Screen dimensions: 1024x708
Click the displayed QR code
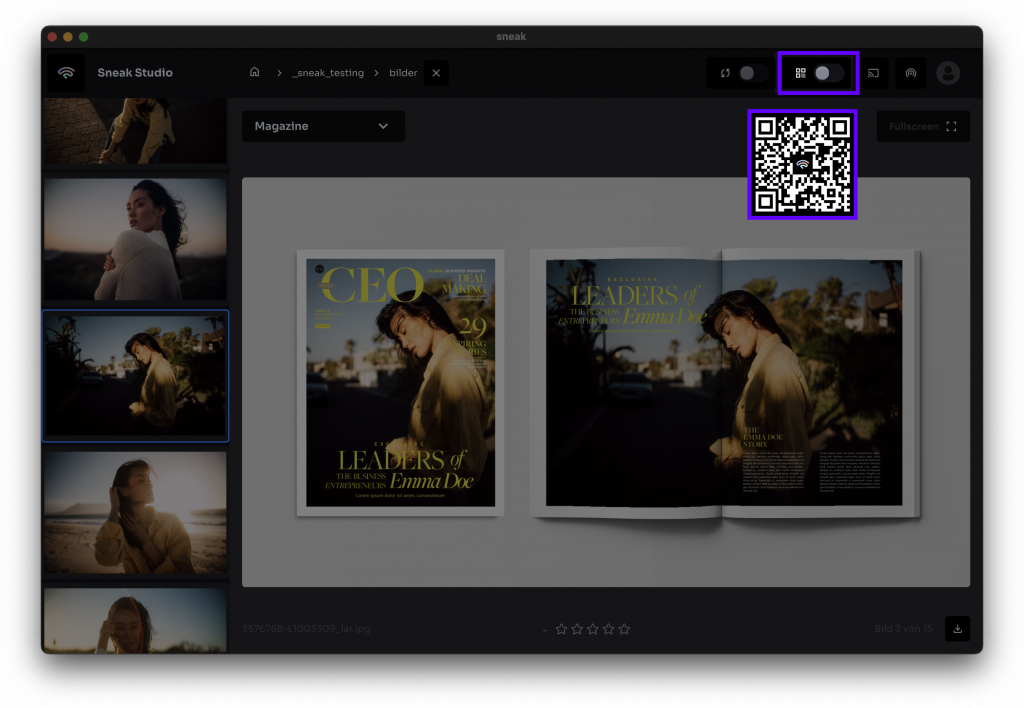[802, 164]
